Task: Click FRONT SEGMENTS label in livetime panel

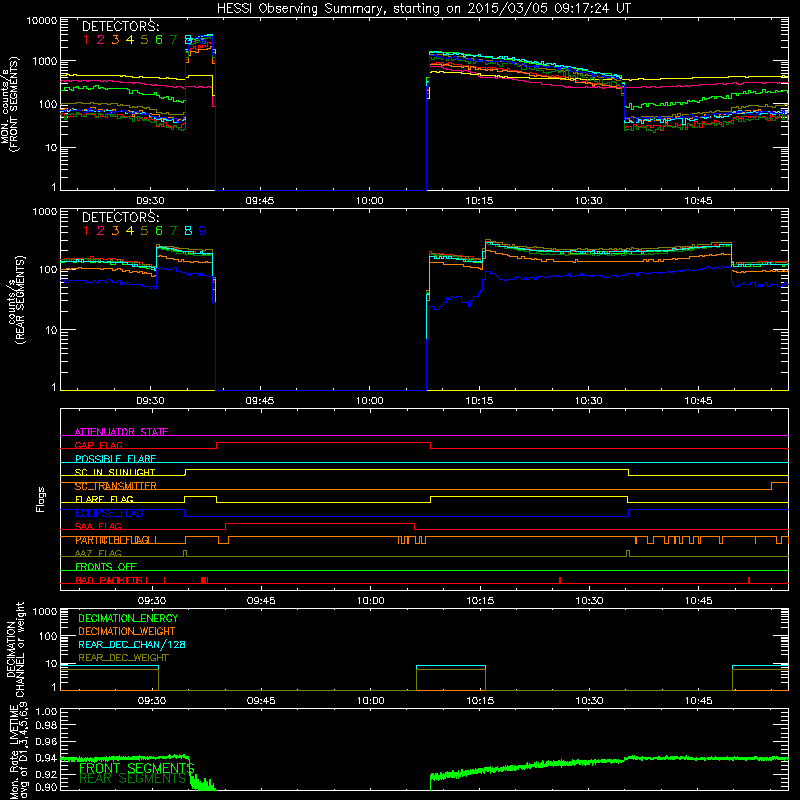Action: point(137,768)
